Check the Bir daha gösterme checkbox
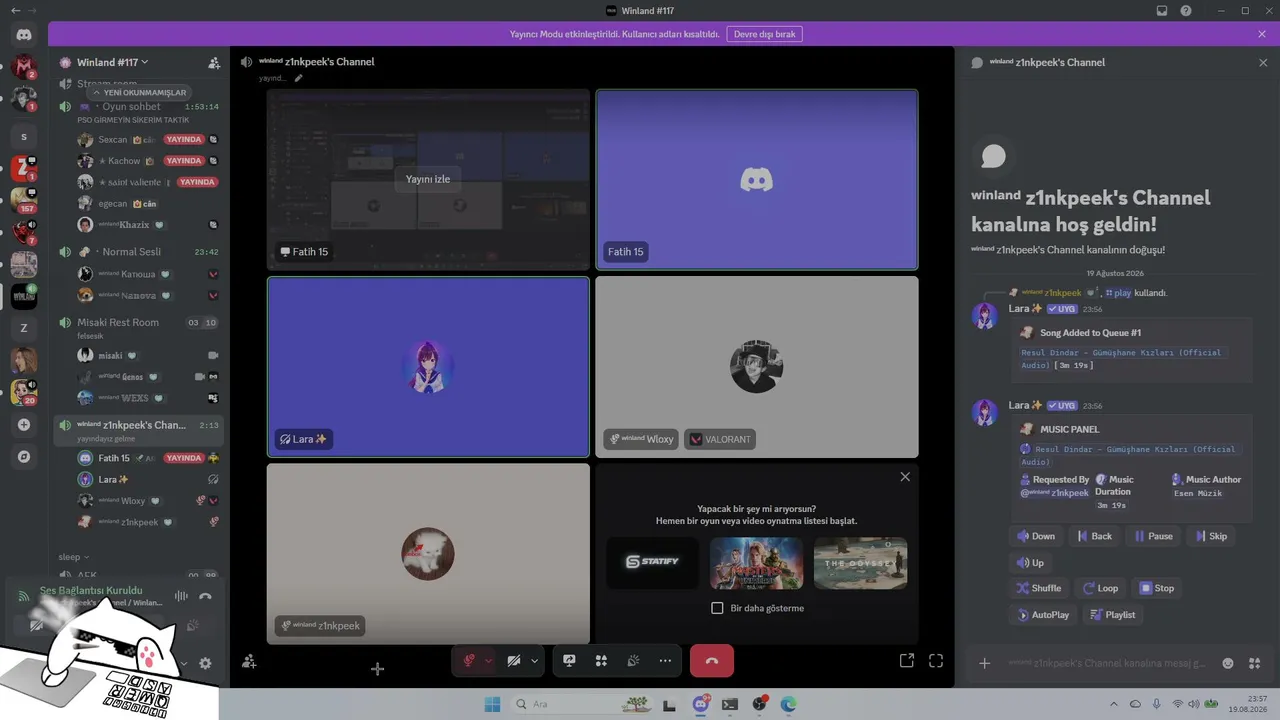 coord(717,608)
